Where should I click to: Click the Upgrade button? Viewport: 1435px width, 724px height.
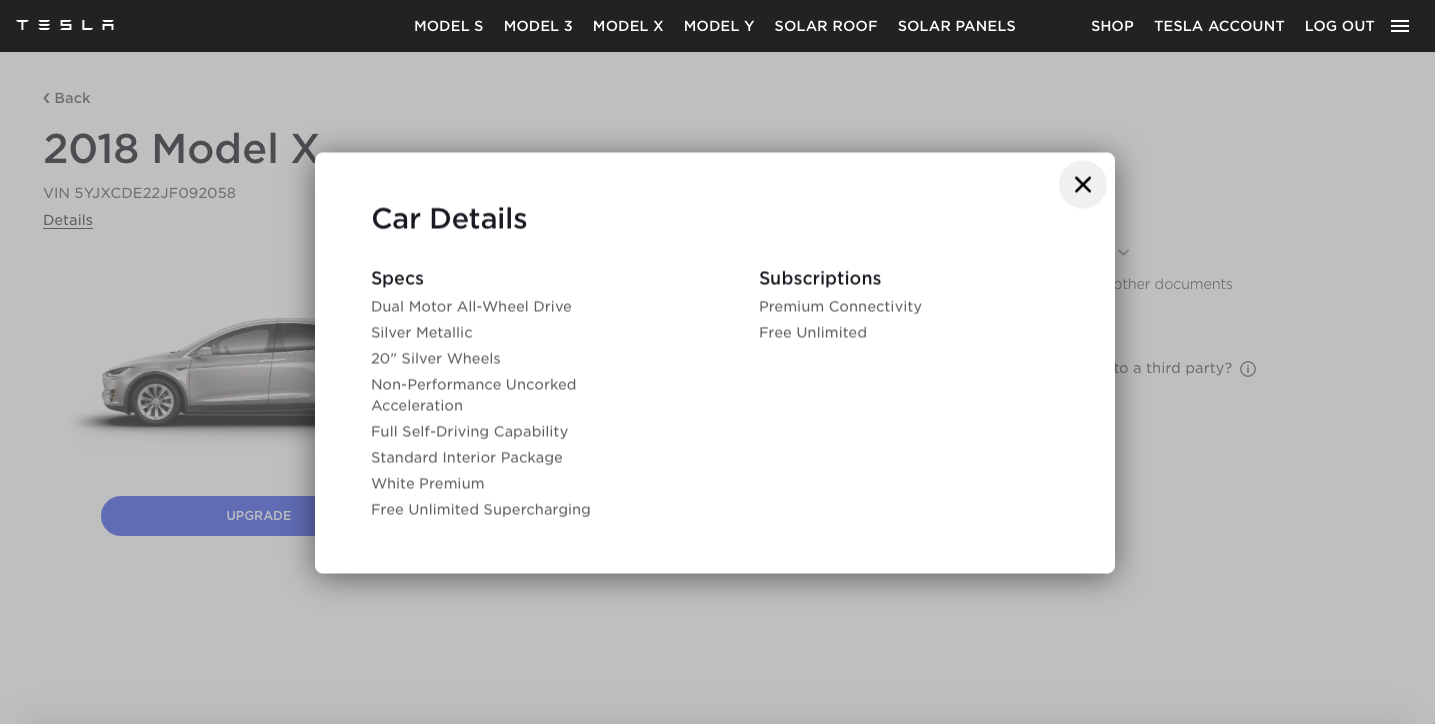click(x=208, y=516)
